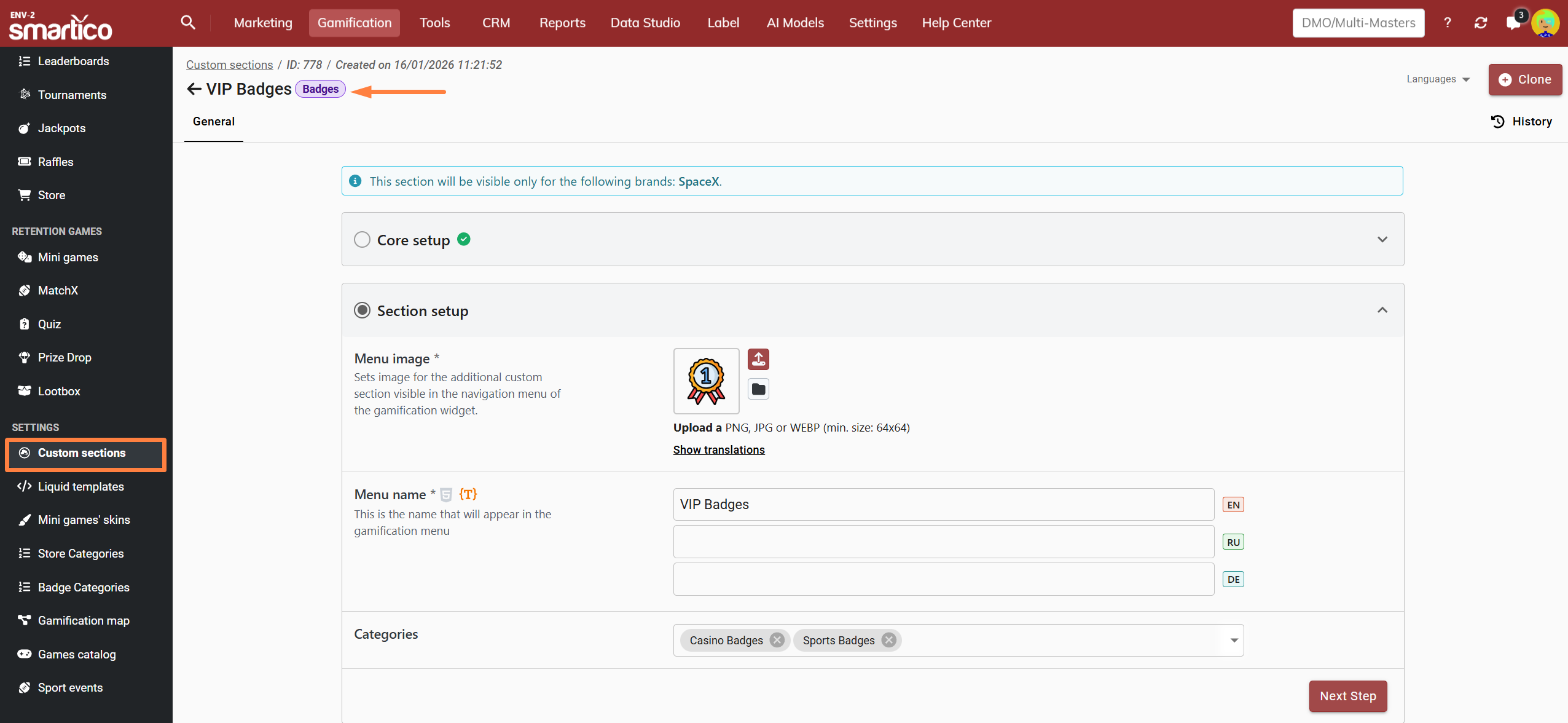Click the template tag {T} icon
The image size is (1568, 723).
(x=468, y=494)
